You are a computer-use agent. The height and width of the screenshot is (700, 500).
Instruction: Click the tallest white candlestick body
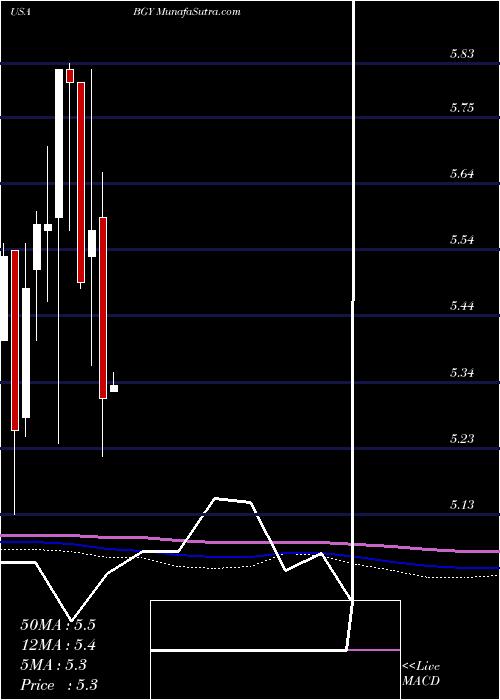point(59,143)
